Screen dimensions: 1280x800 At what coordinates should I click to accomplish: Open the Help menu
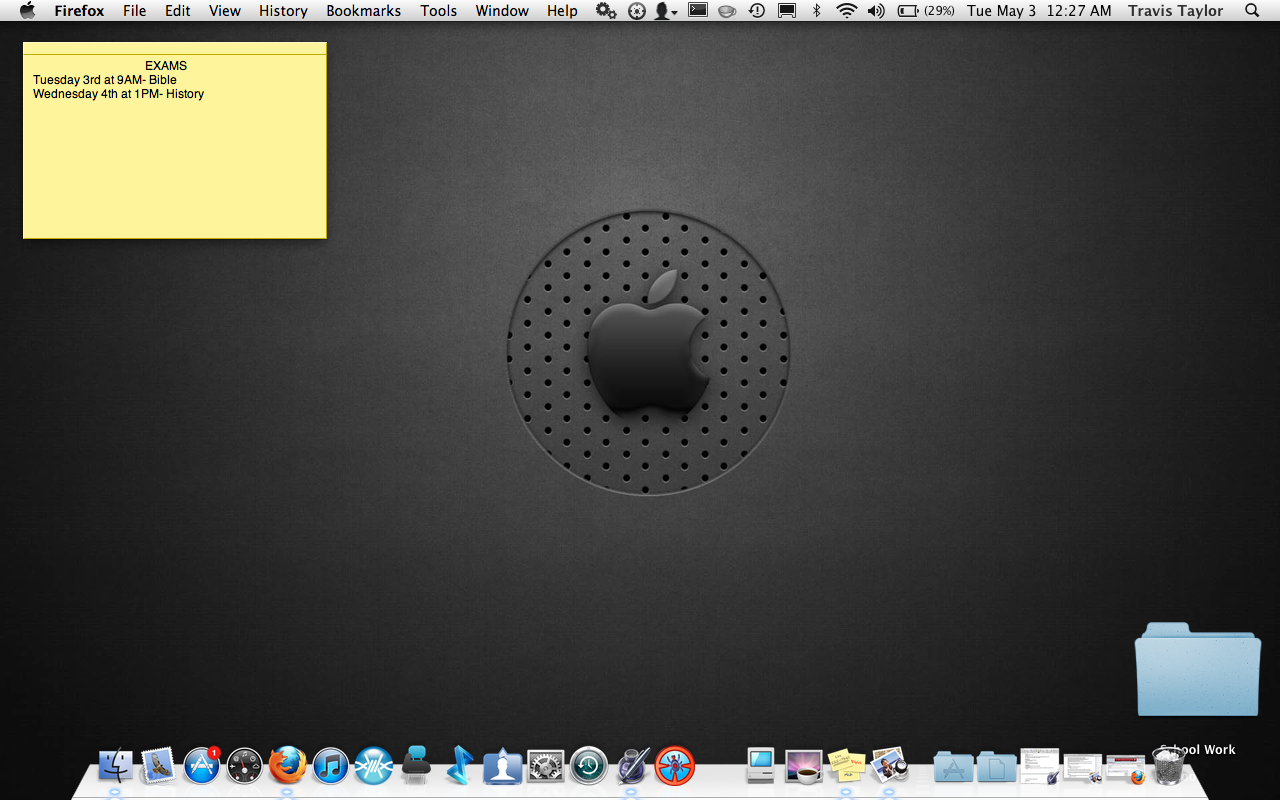(562, 11)
